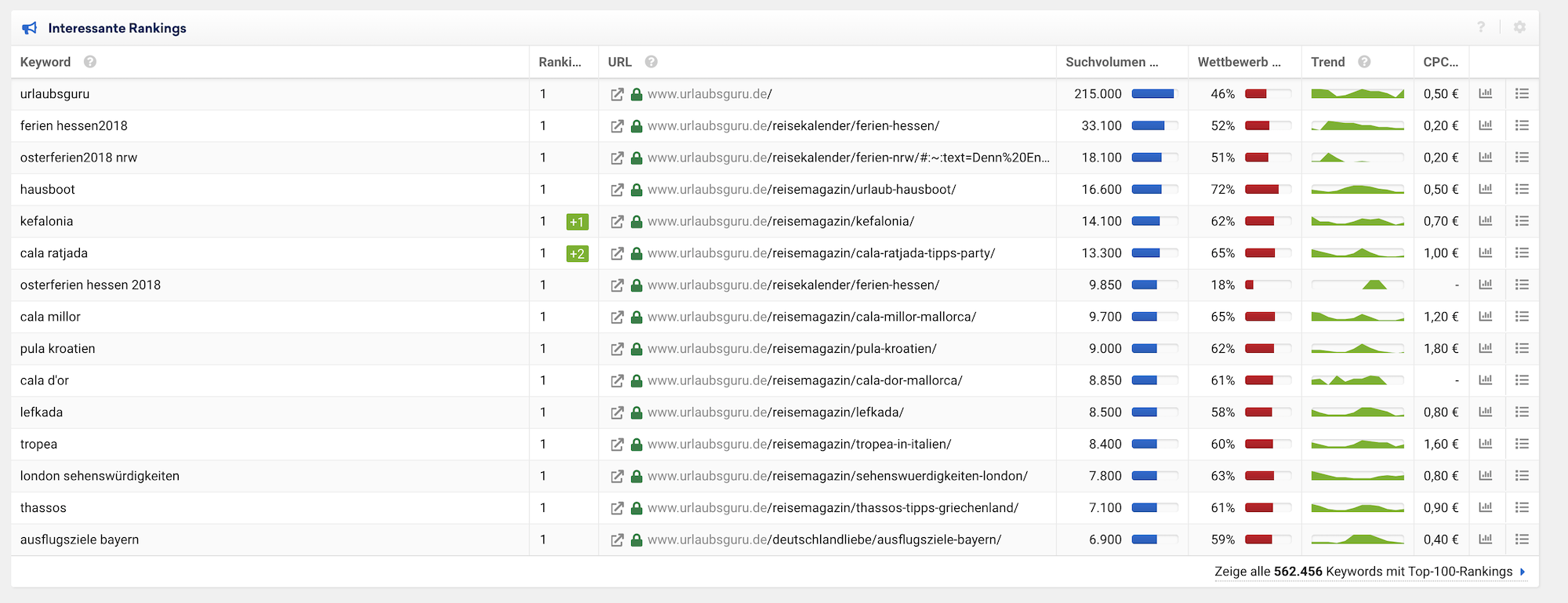Click the help icon next to URL header
The height and width of the screenshot is (603, 1568).
click(651, 62)
